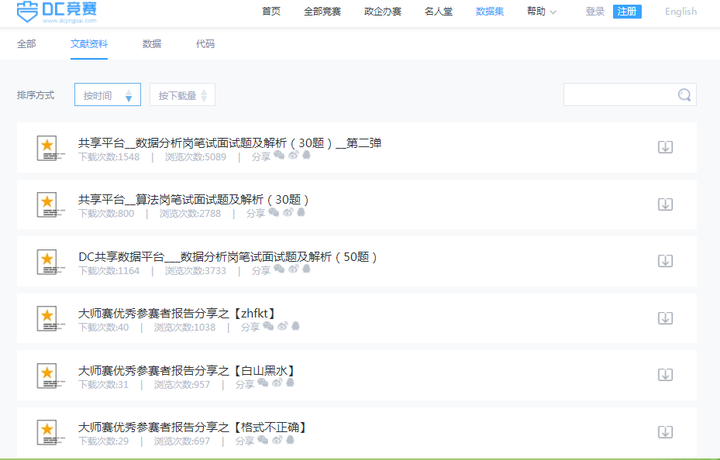720x460 pixels.
Task: Download 共享平台 数据分析岗 第二弹 file
Action: (665, 147)
